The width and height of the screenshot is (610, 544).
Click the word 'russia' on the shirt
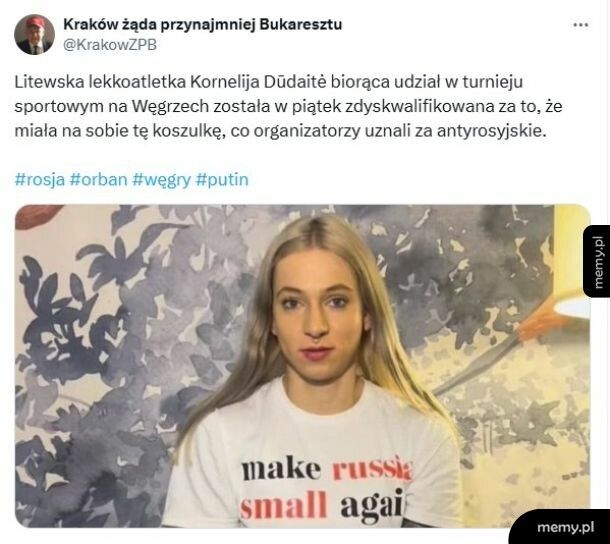[x=372, y=468]
